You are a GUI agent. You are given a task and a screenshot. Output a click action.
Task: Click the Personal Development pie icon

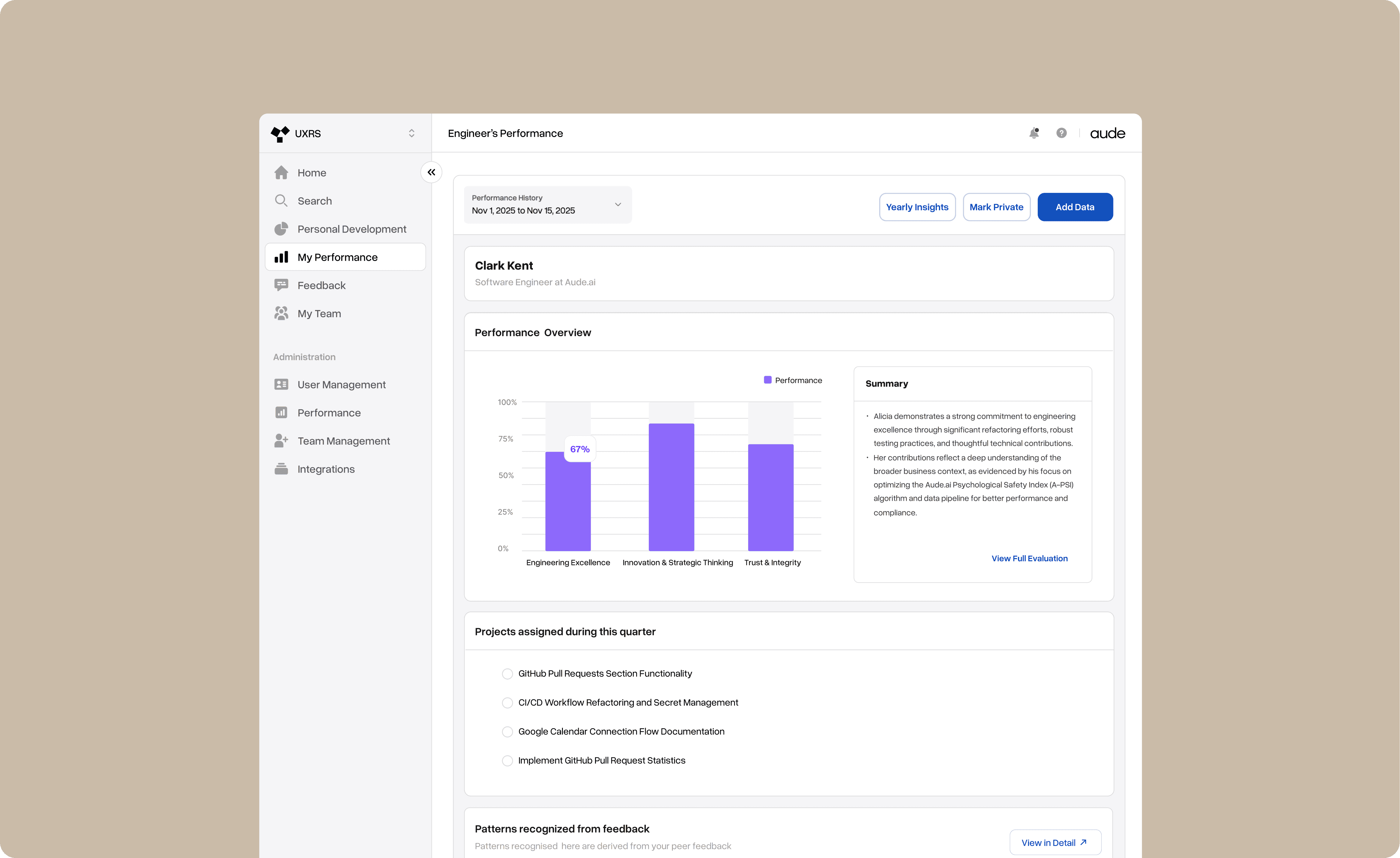pyautogui.click(x=281, y=229)
